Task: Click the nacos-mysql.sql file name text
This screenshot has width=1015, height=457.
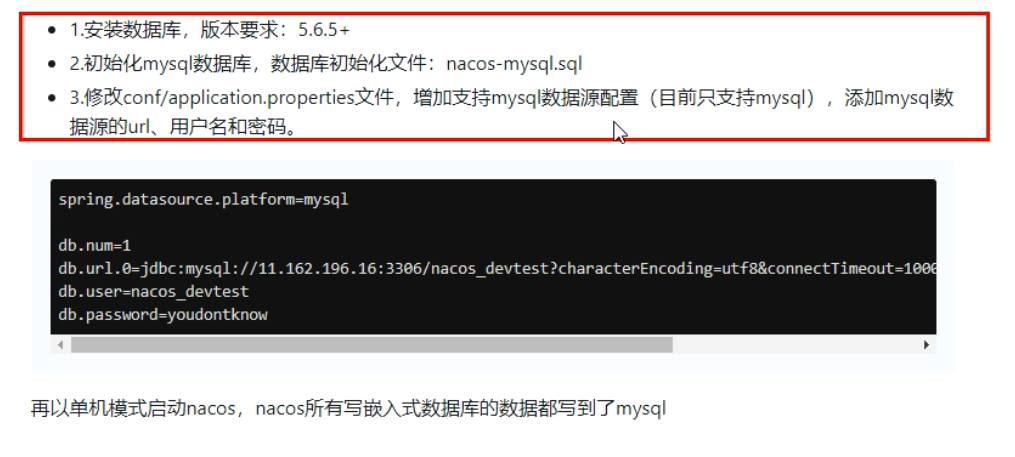Action: tap(514, 64)
